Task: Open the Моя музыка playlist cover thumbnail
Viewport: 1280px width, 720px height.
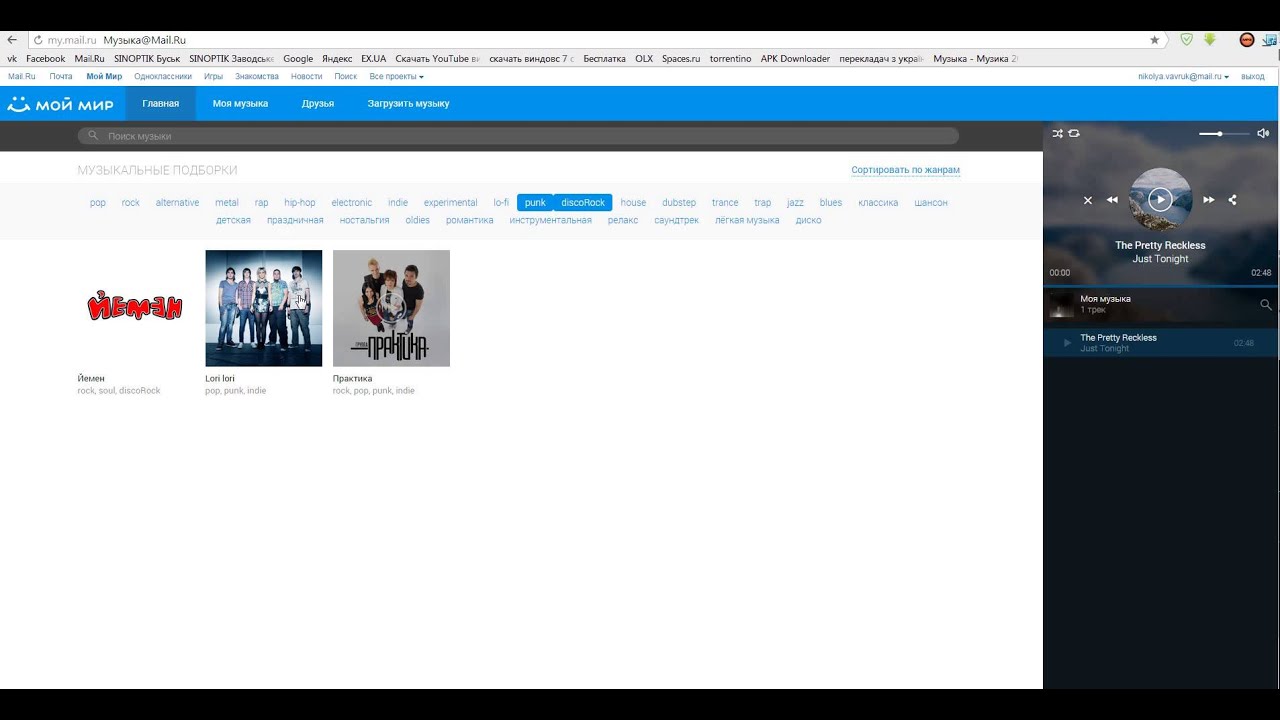Action: click(1061, 305)
